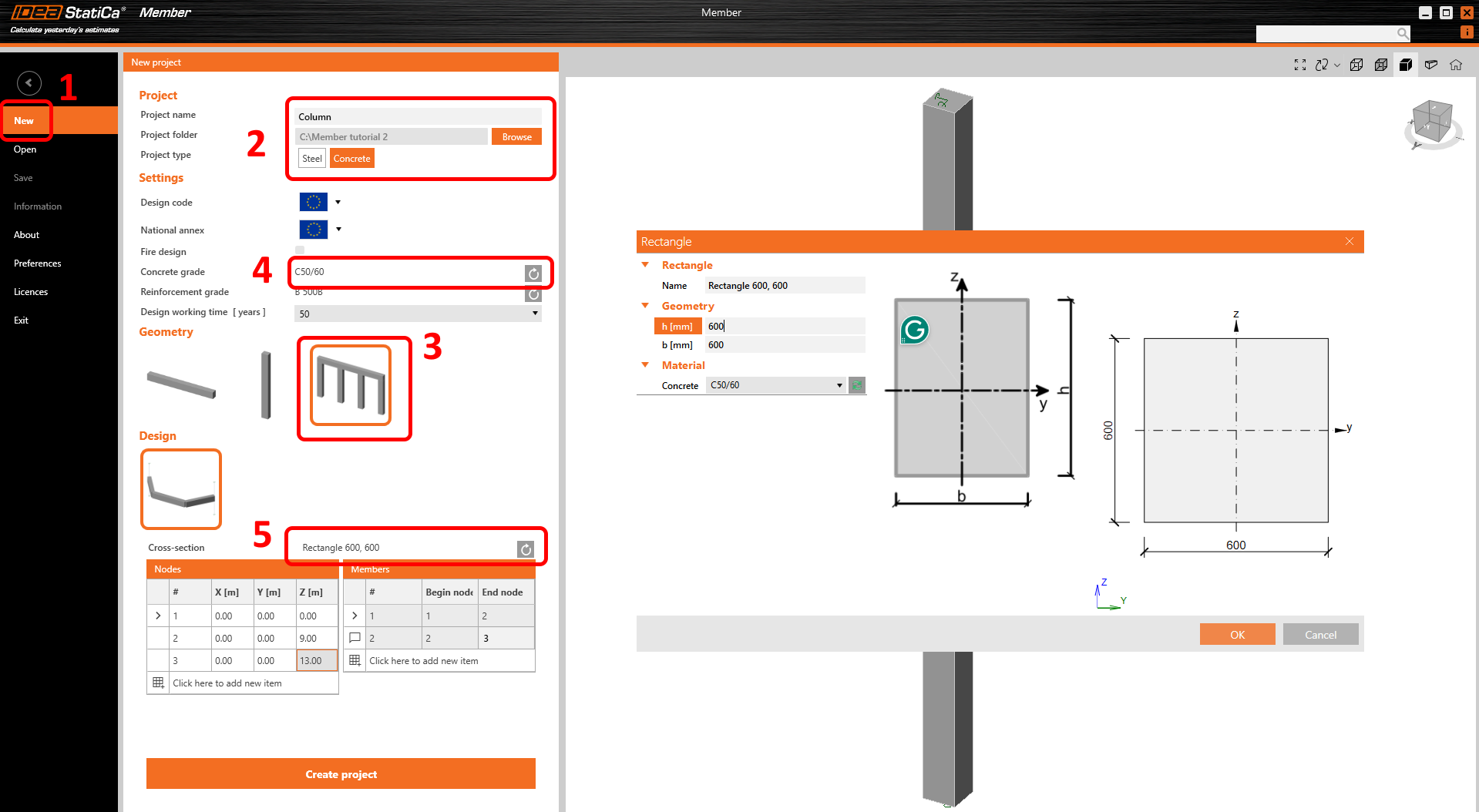This screenshot has height=812, width=1479.
Task: Click the beam outline view icon
Action: click(x=1431, y=65)
